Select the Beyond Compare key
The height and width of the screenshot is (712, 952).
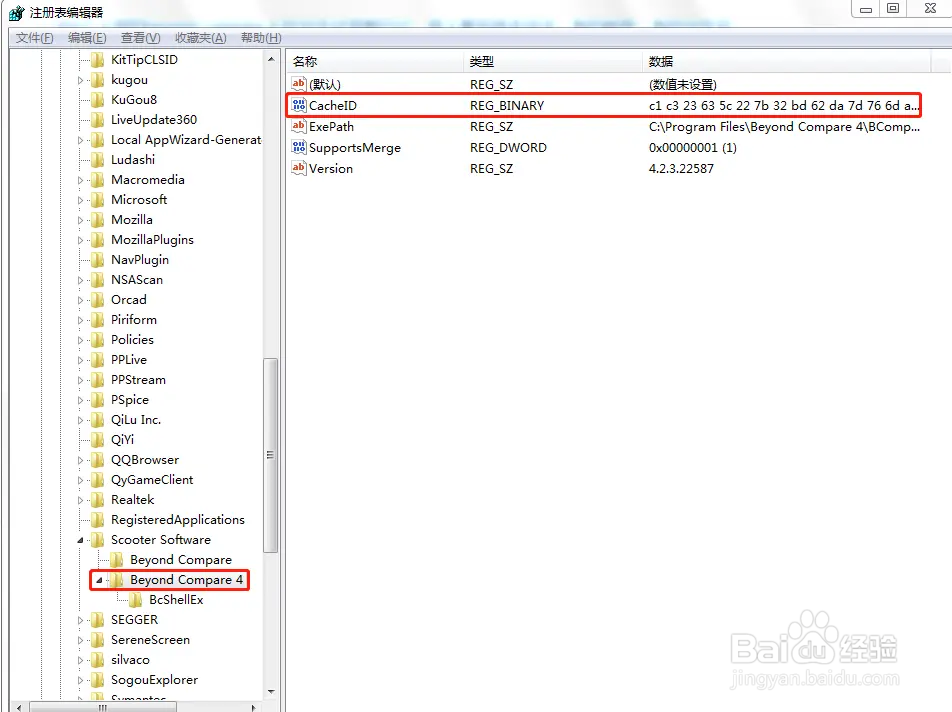(x=181, y=560)
